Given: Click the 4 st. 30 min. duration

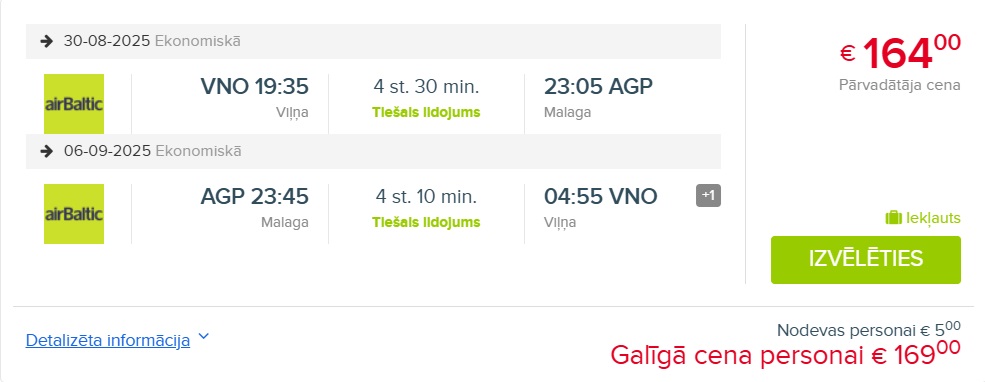Looking at the screenshot, I should click(x=426, y=86).
